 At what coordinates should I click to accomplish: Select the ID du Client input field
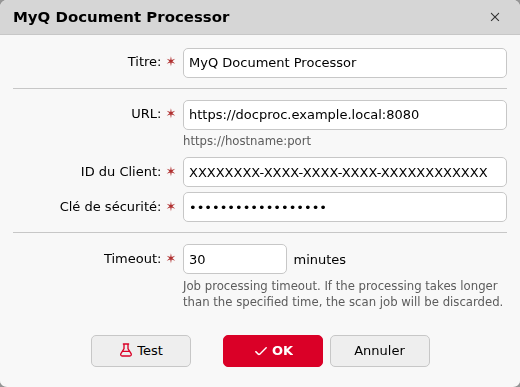pyautogui.click(x=345, y=172)
